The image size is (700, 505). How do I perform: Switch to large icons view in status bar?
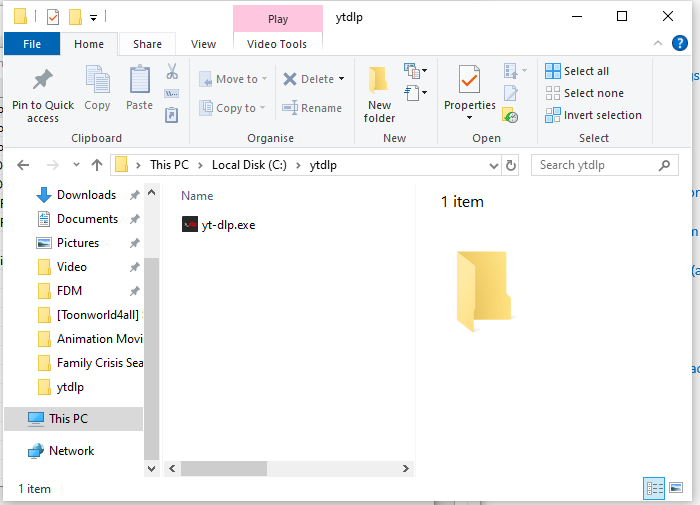click(675, 489)
